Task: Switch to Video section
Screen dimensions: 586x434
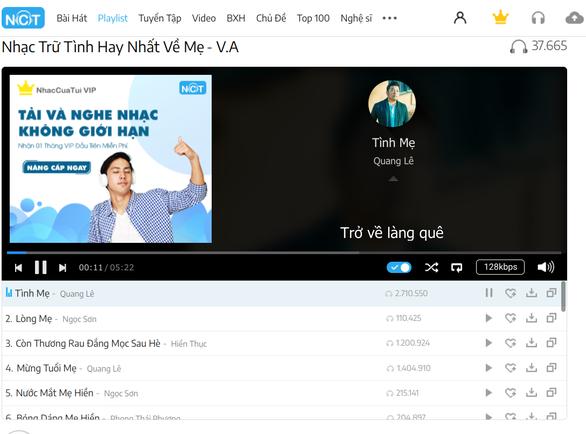Action: 204,18
